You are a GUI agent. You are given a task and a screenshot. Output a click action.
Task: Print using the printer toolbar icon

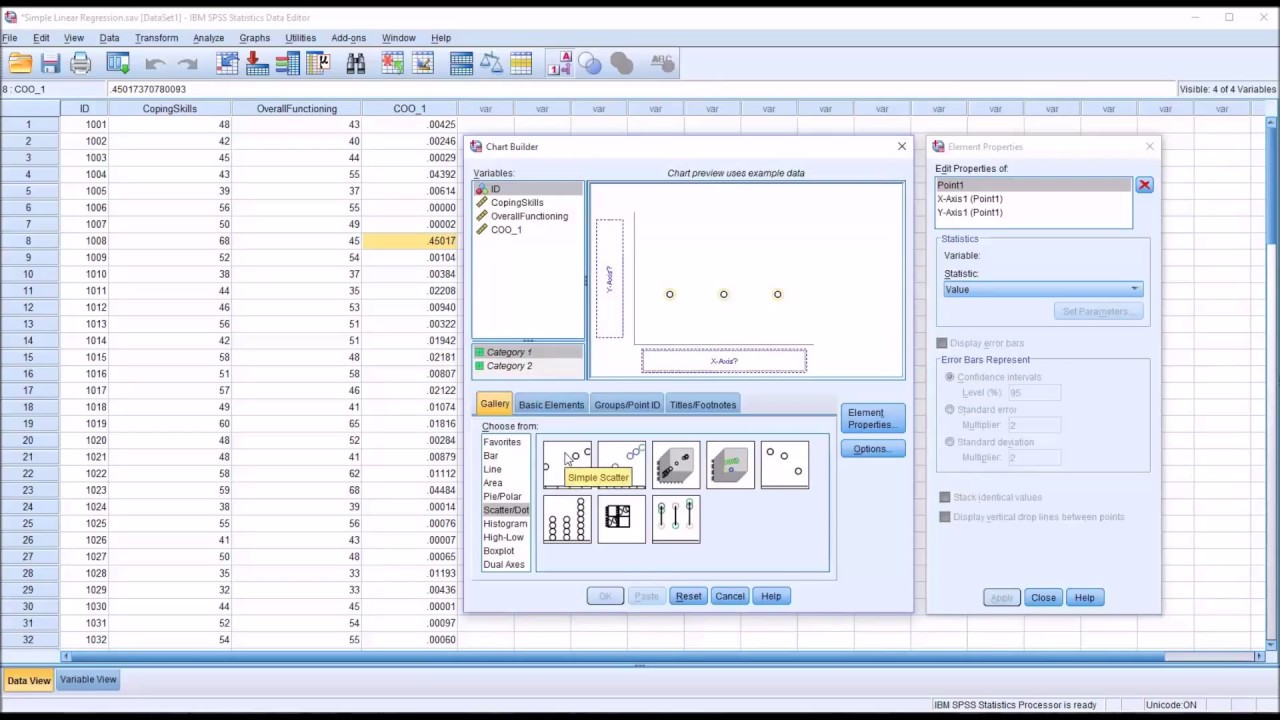point(81,64)
